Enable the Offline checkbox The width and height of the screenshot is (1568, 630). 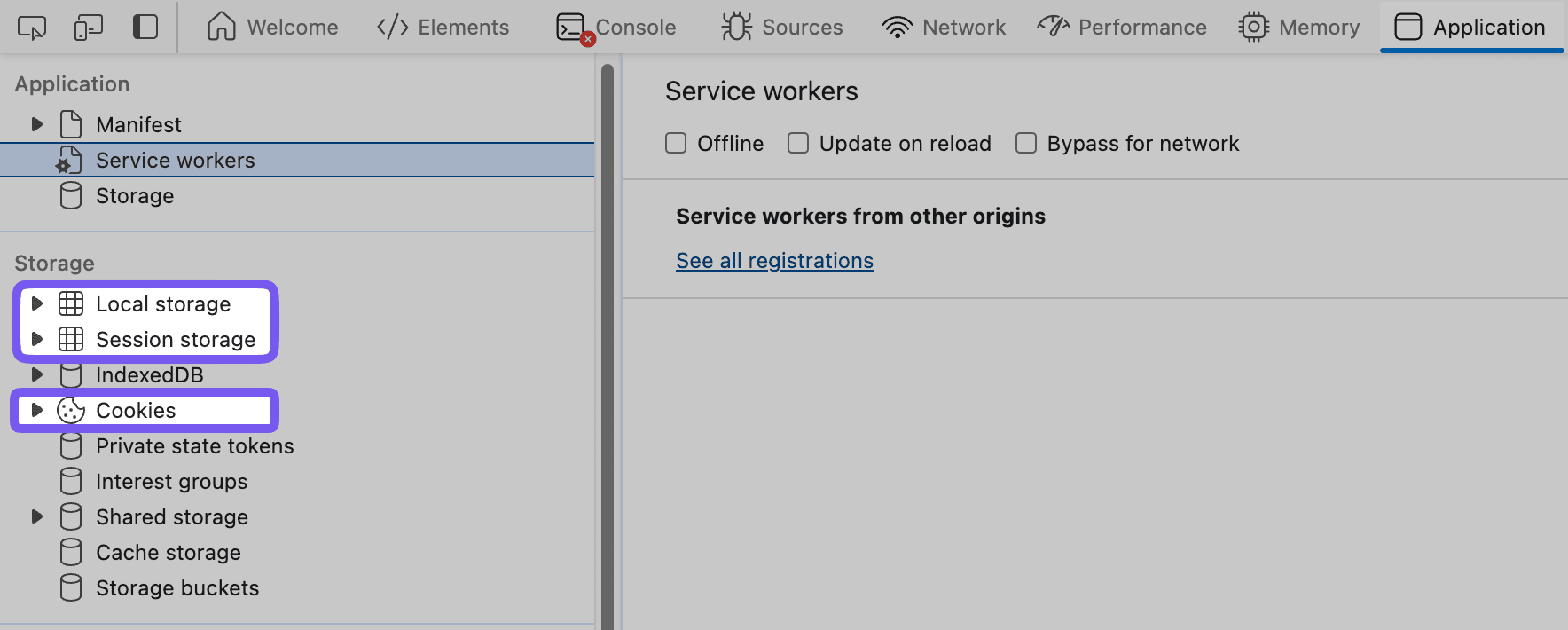tap(676, 144)
